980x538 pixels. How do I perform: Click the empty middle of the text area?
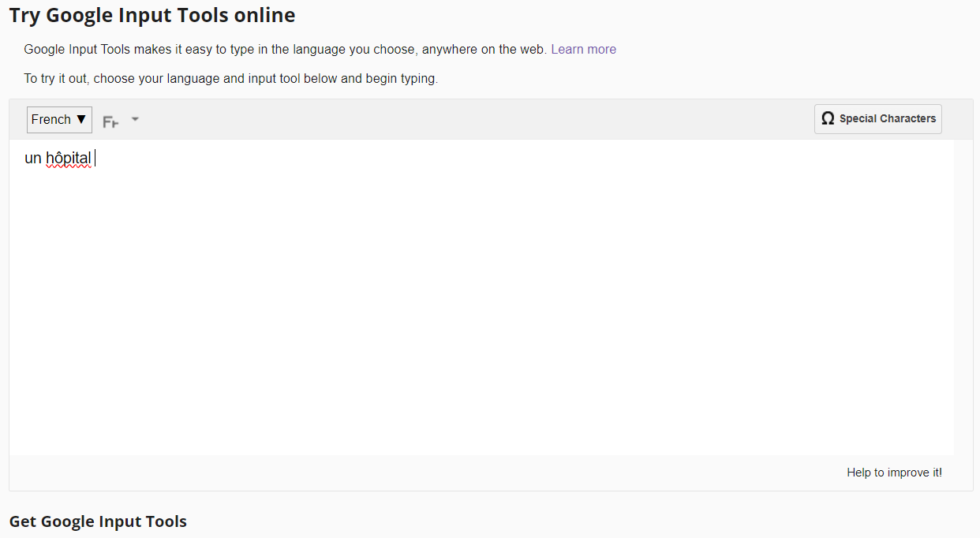480,300
